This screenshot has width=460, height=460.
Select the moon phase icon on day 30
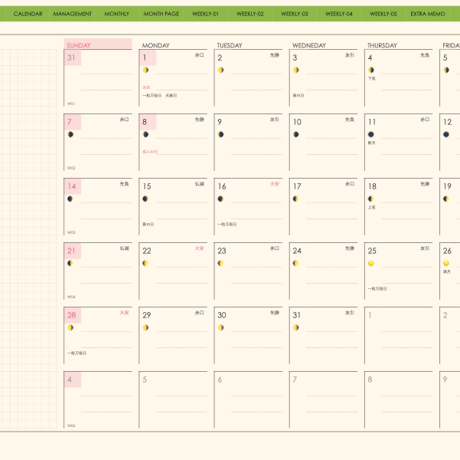click(x=221, y=328)
